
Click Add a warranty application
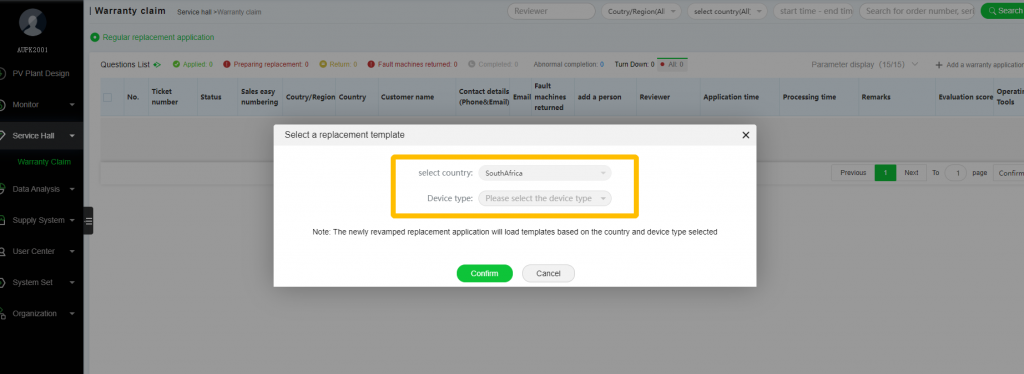point(980,65)
